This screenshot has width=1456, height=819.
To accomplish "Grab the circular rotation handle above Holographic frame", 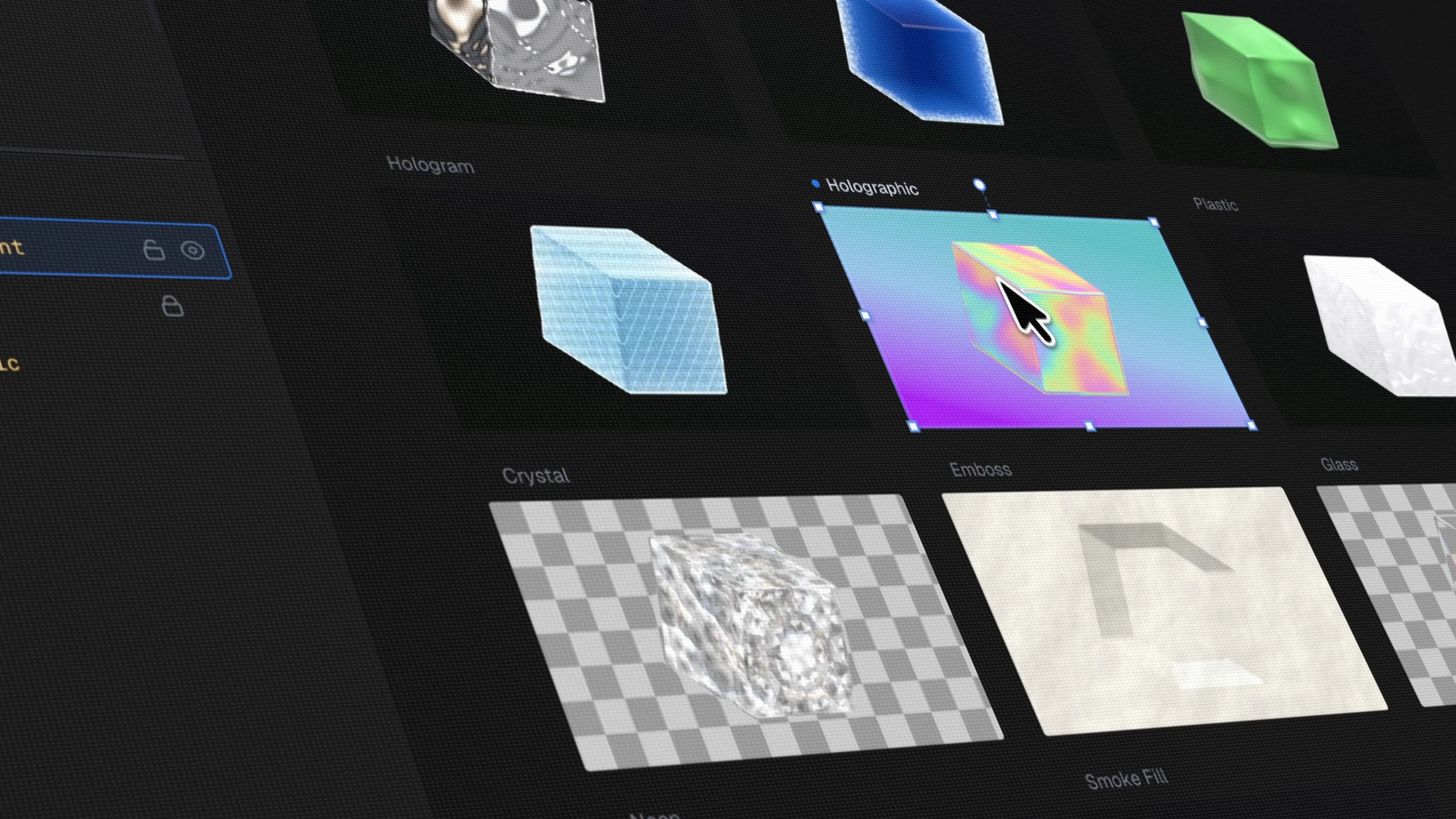I will pyautogui.click(x=979, y=185).
